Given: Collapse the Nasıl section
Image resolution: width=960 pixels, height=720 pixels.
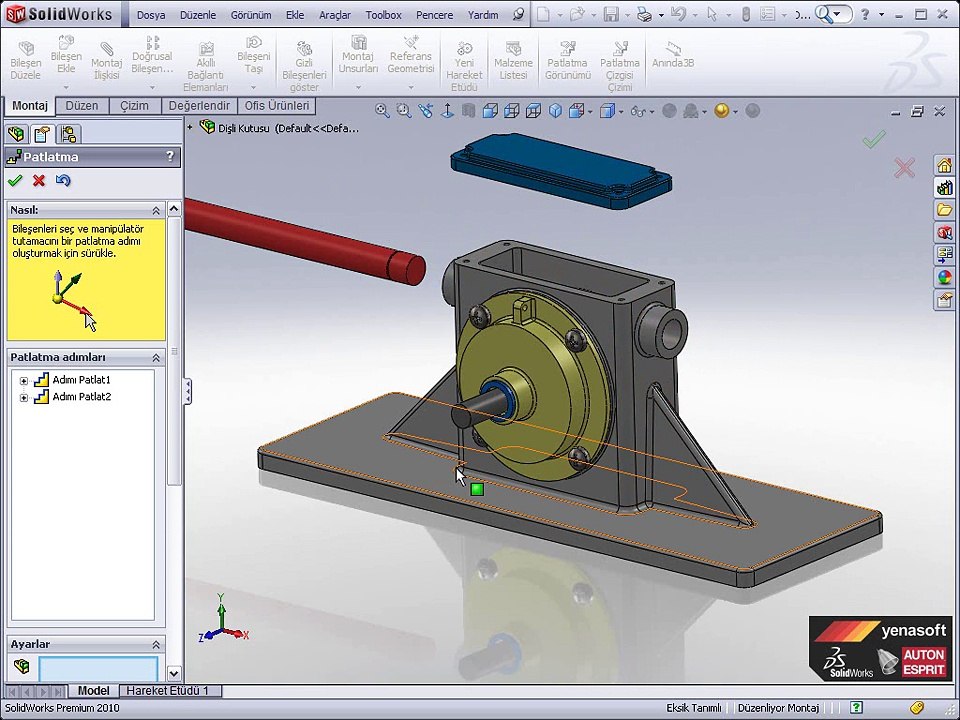Looking at the screenshot, I should tap(156, 211).
